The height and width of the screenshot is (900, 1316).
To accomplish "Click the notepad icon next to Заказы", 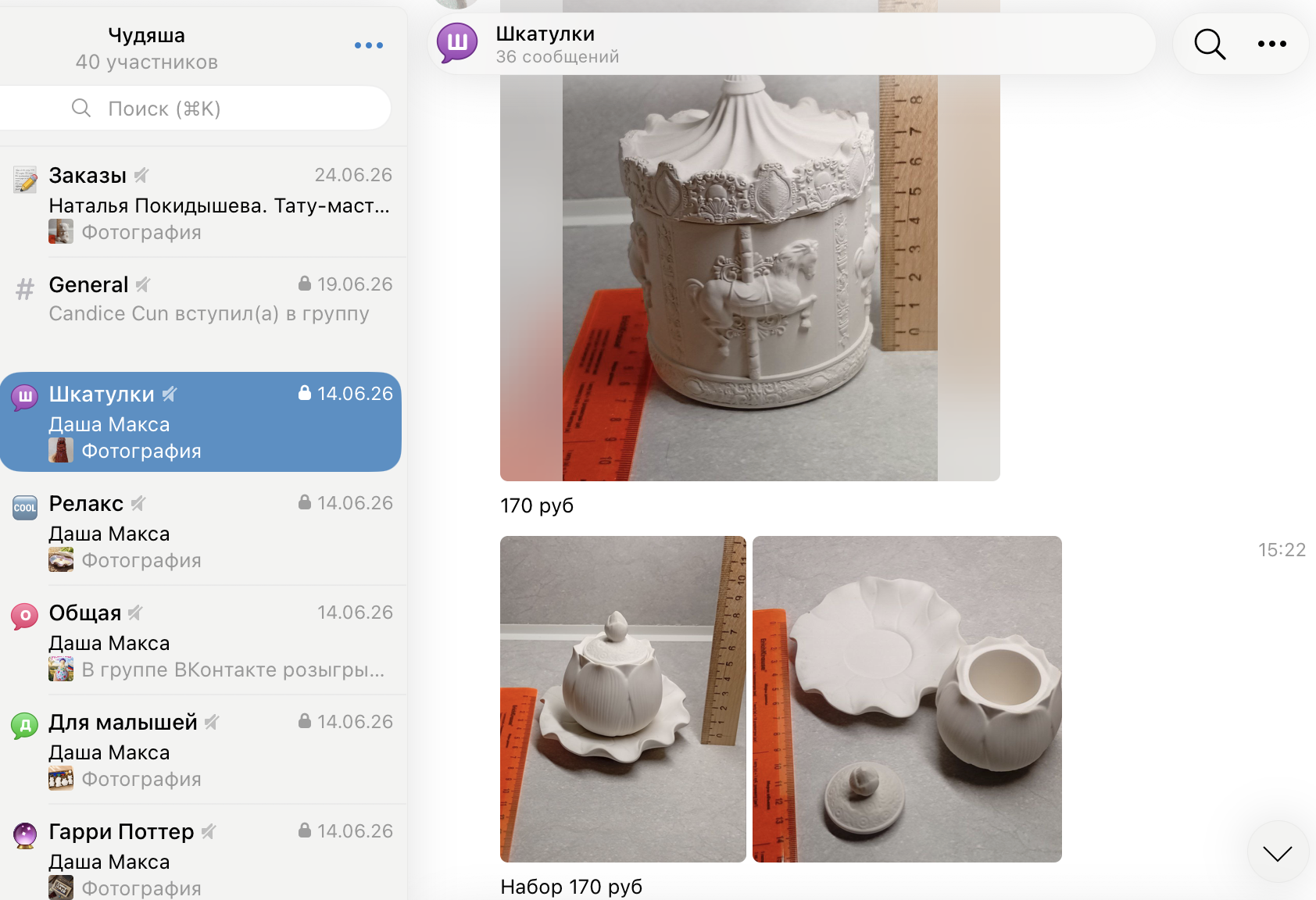I will click(25, 180).
